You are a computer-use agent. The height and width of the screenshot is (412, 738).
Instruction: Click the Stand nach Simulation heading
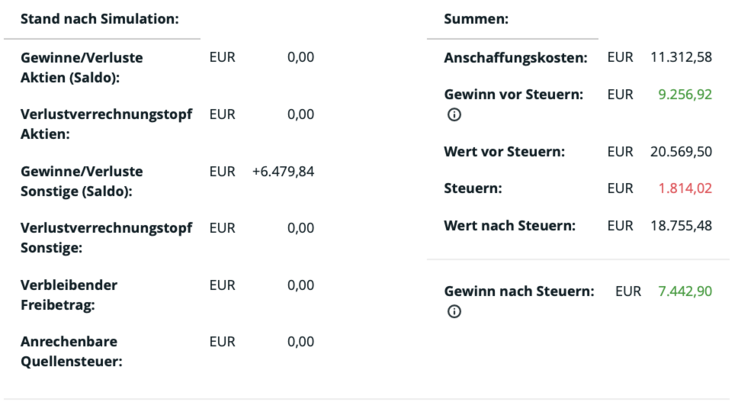click(100, 19)
